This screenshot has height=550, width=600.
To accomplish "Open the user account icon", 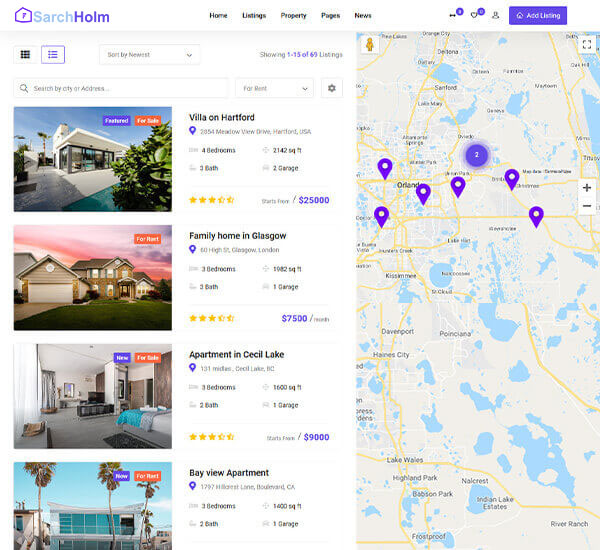I will click(x=496, y=15).
